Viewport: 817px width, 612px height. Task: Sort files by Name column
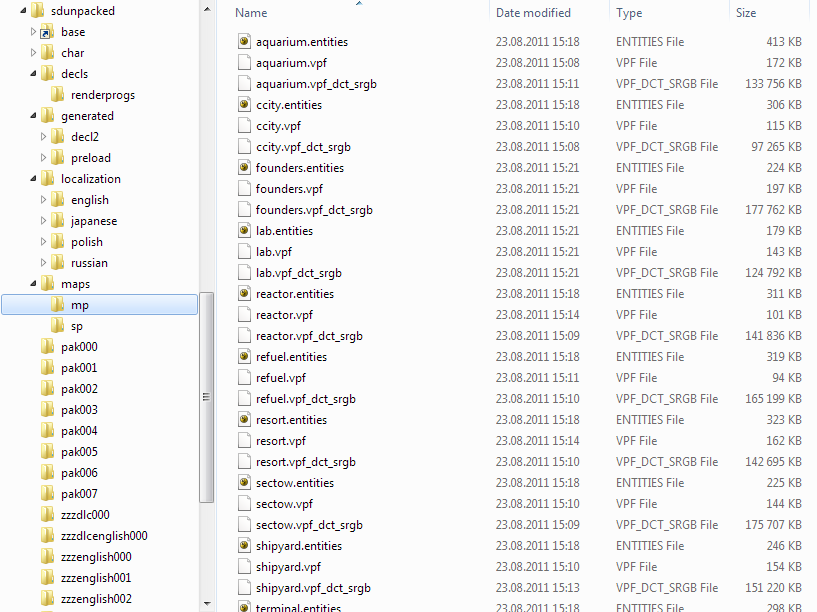tap(251, 13)
